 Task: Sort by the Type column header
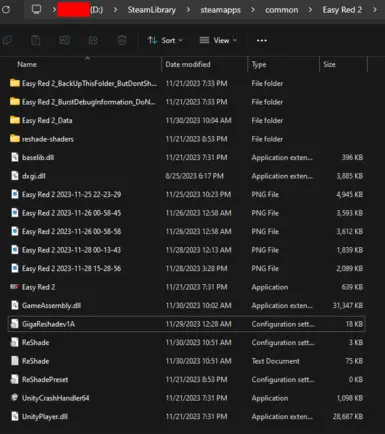coord(259,64)
